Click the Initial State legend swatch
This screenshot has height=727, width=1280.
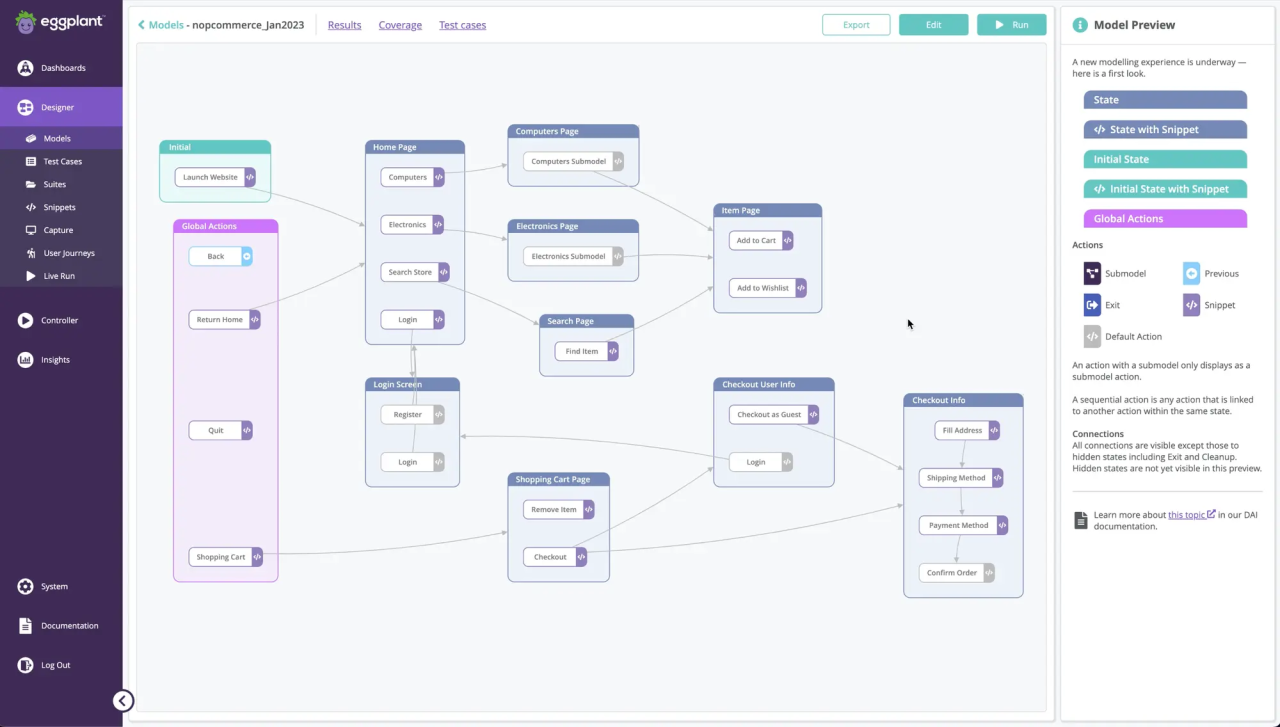click(1165, 159)
